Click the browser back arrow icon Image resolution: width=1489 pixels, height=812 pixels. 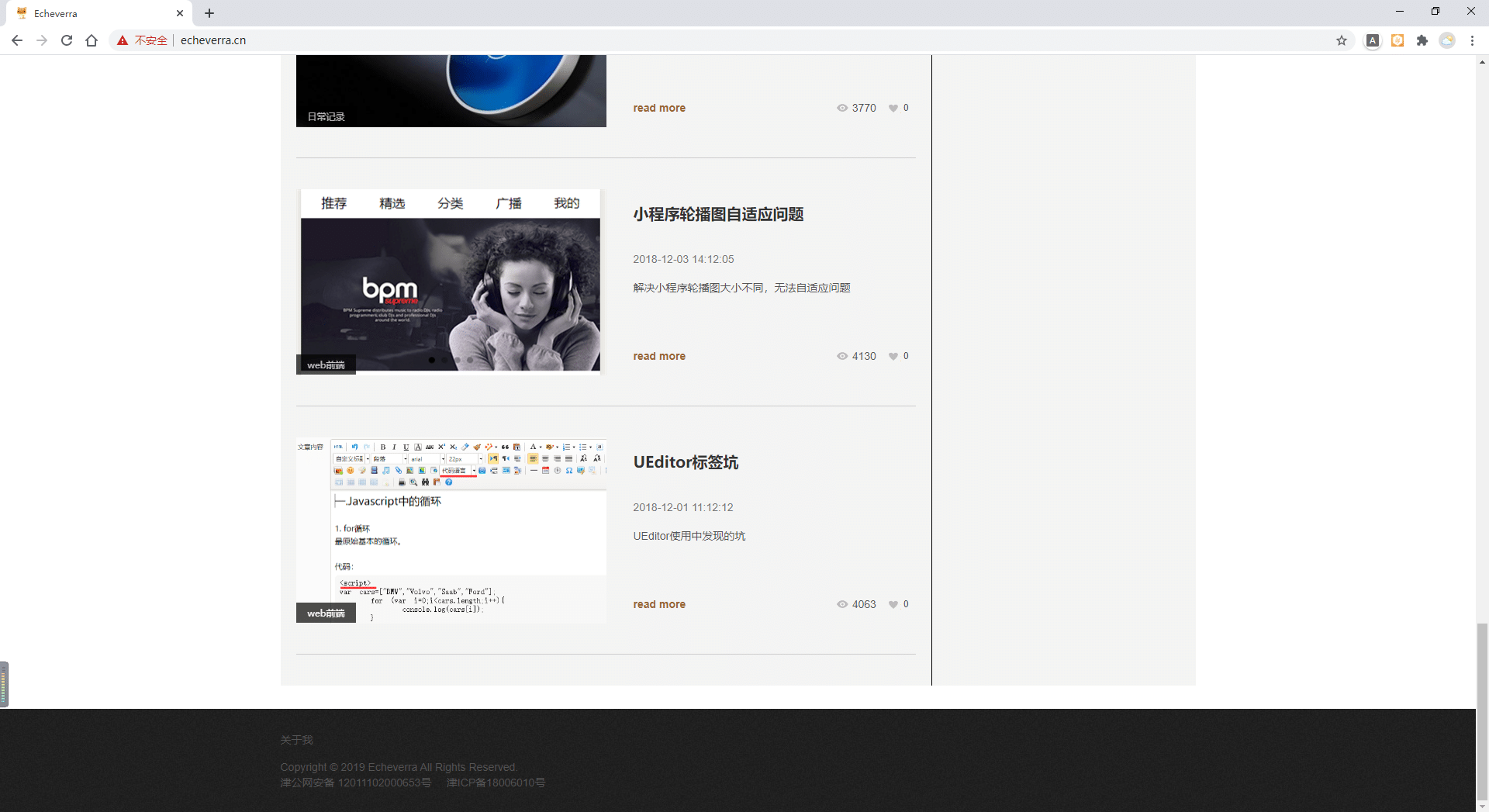[17, 40]
